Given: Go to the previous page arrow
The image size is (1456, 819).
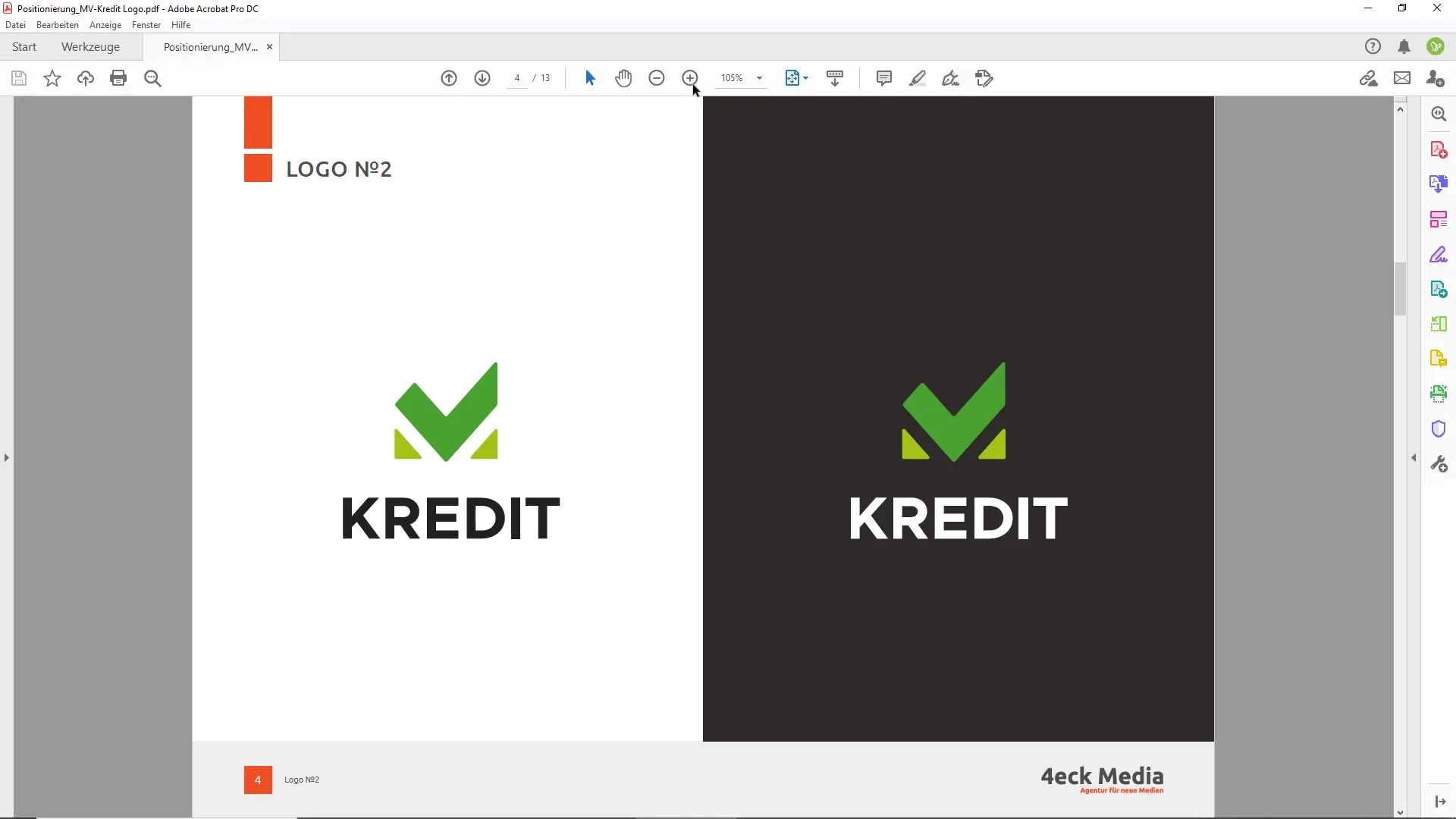Looking at the screenshot, I should (449, 78).
